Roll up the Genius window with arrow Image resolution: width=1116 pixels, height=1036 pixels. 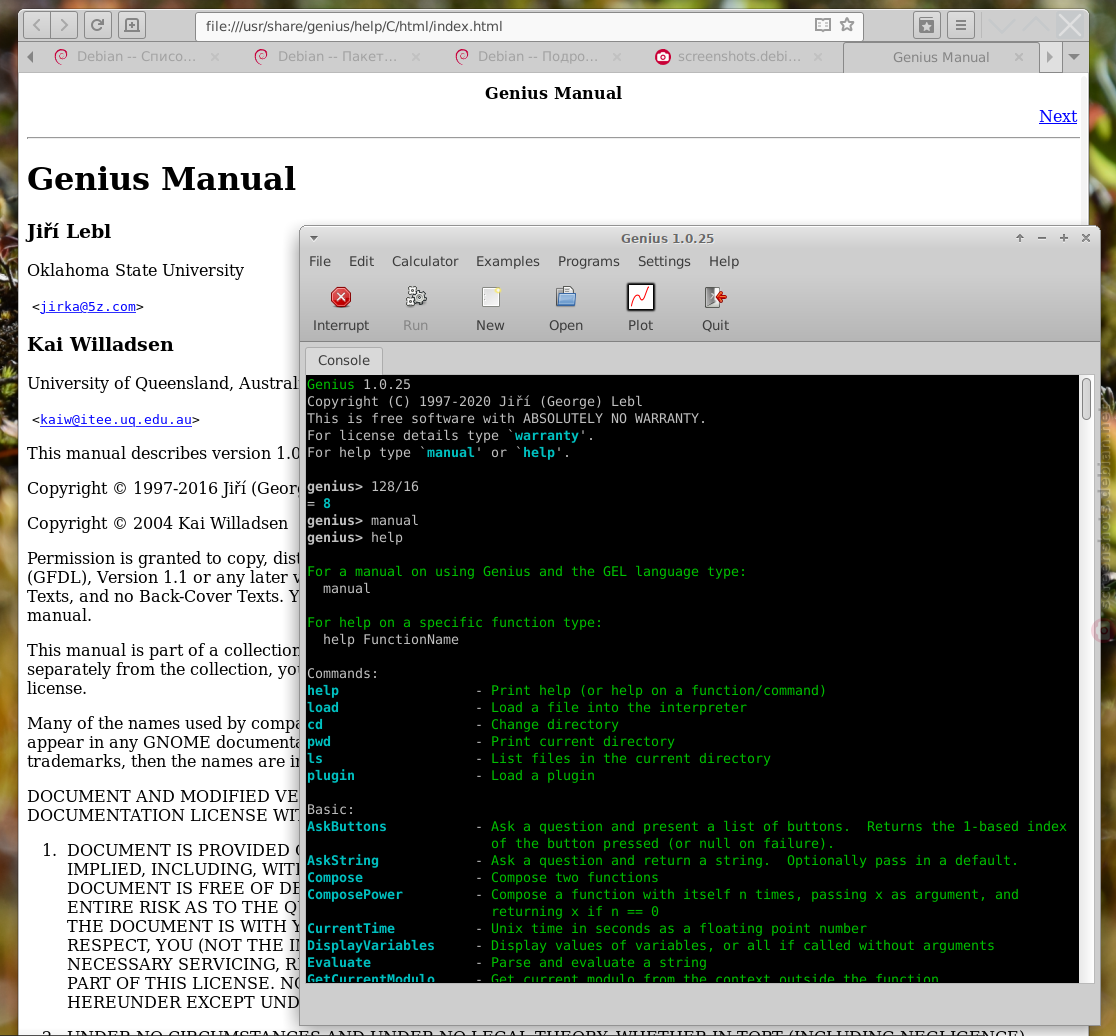[1020, 238]
